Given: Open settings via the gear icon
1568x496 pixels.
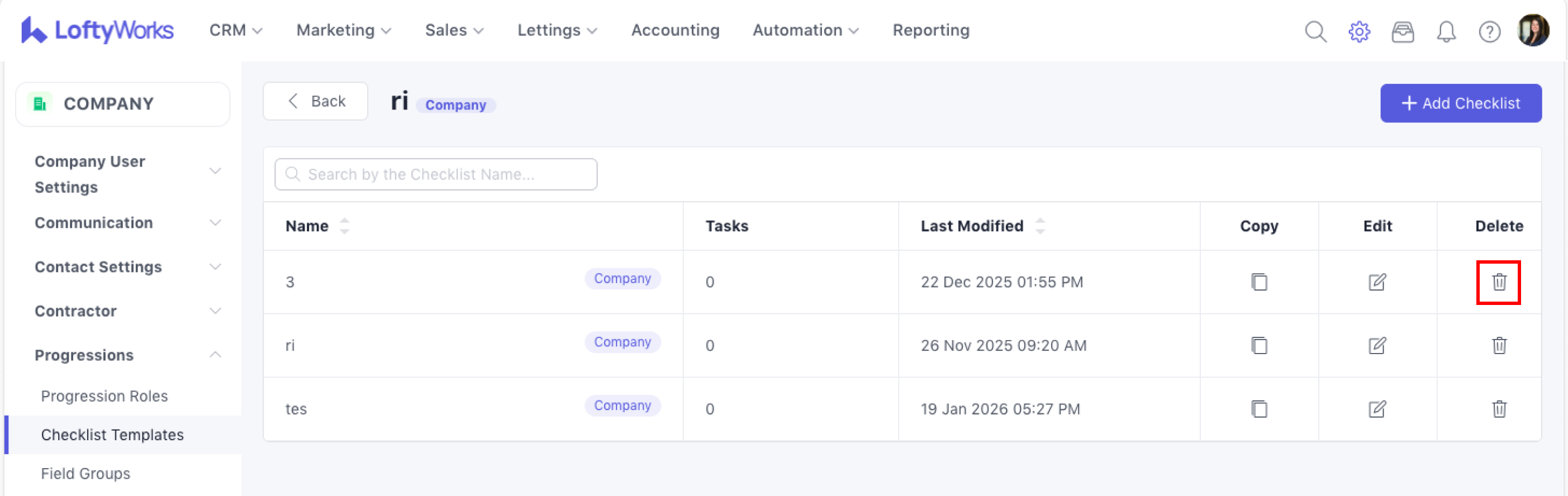Looking at the screenshot, I should [1358, 31].
